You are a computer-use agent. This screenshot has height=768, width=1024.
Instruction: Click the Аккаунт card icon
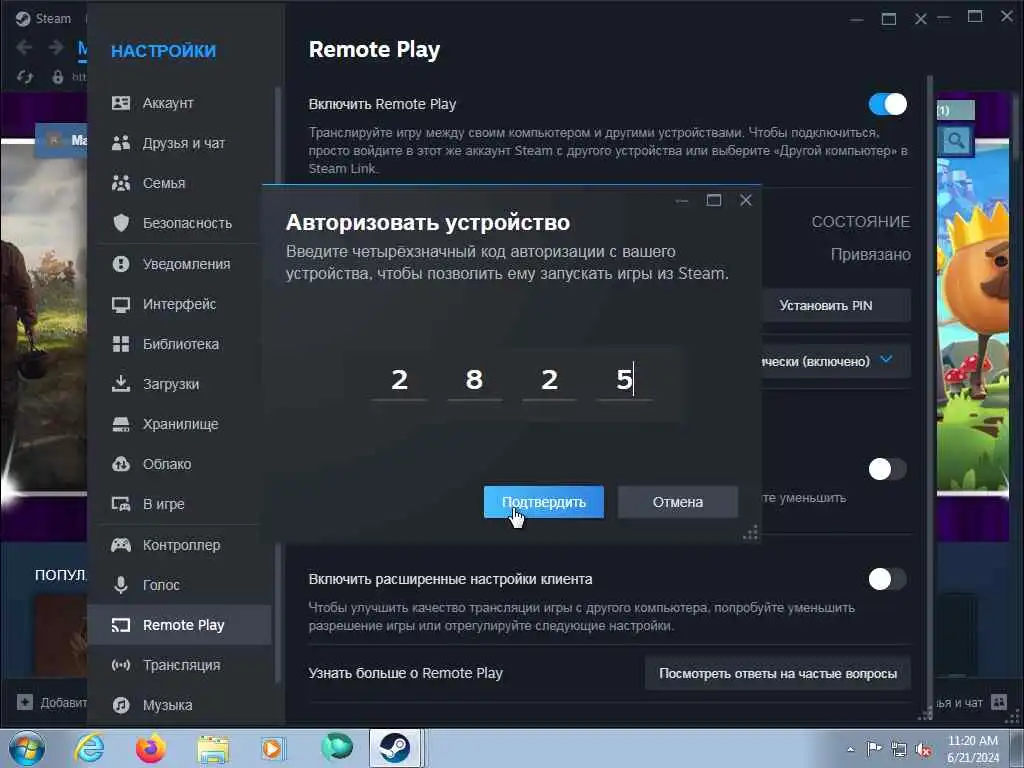(121, 103)
